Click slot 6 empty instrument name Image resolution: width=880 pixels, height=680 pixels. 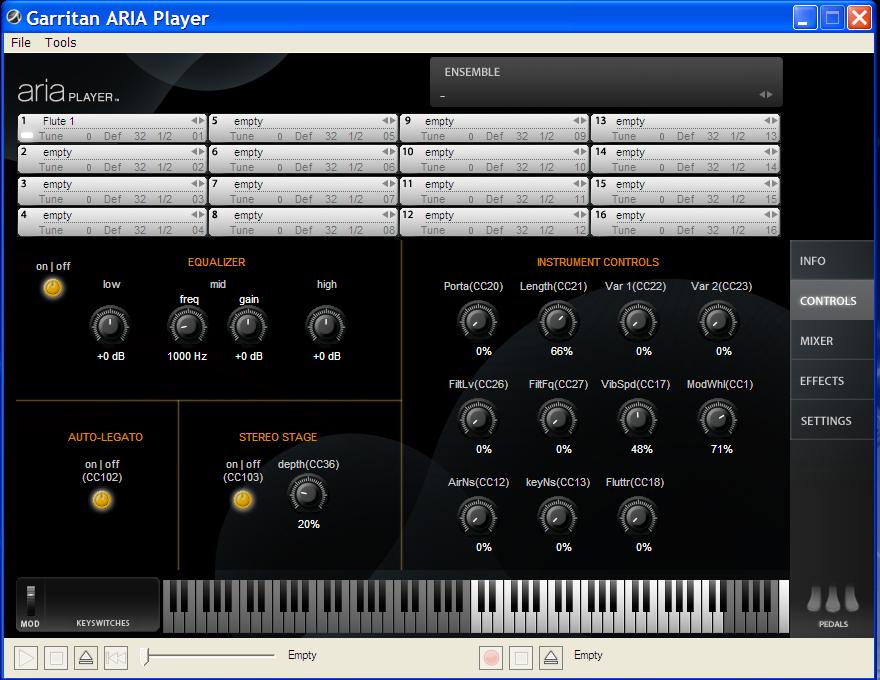click(x=248, y=152)
